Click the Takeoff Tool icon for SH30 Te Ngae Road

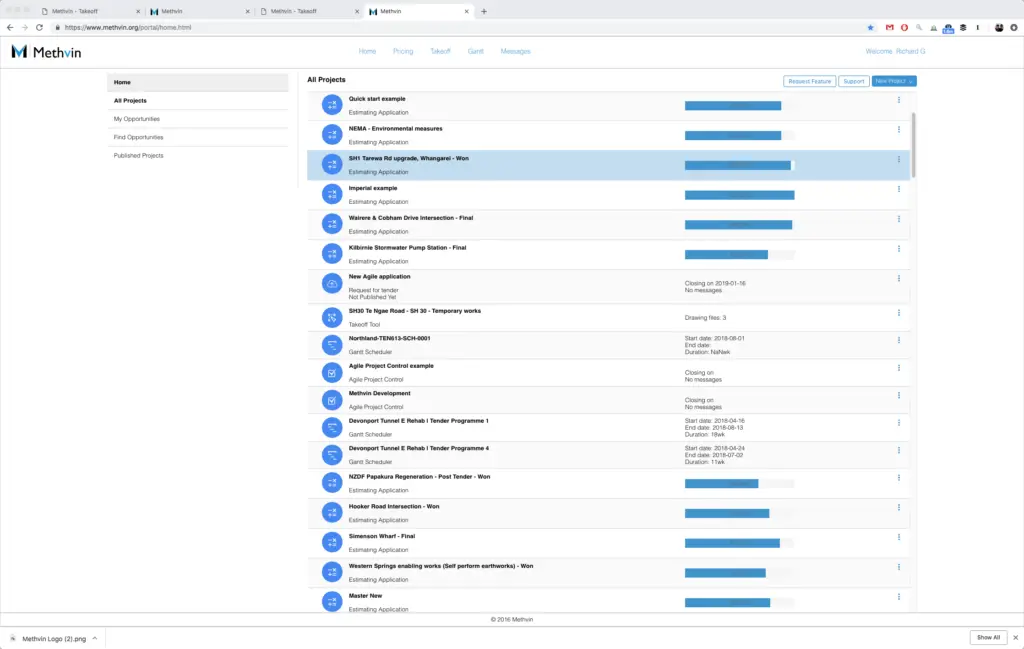click(331, 317)
